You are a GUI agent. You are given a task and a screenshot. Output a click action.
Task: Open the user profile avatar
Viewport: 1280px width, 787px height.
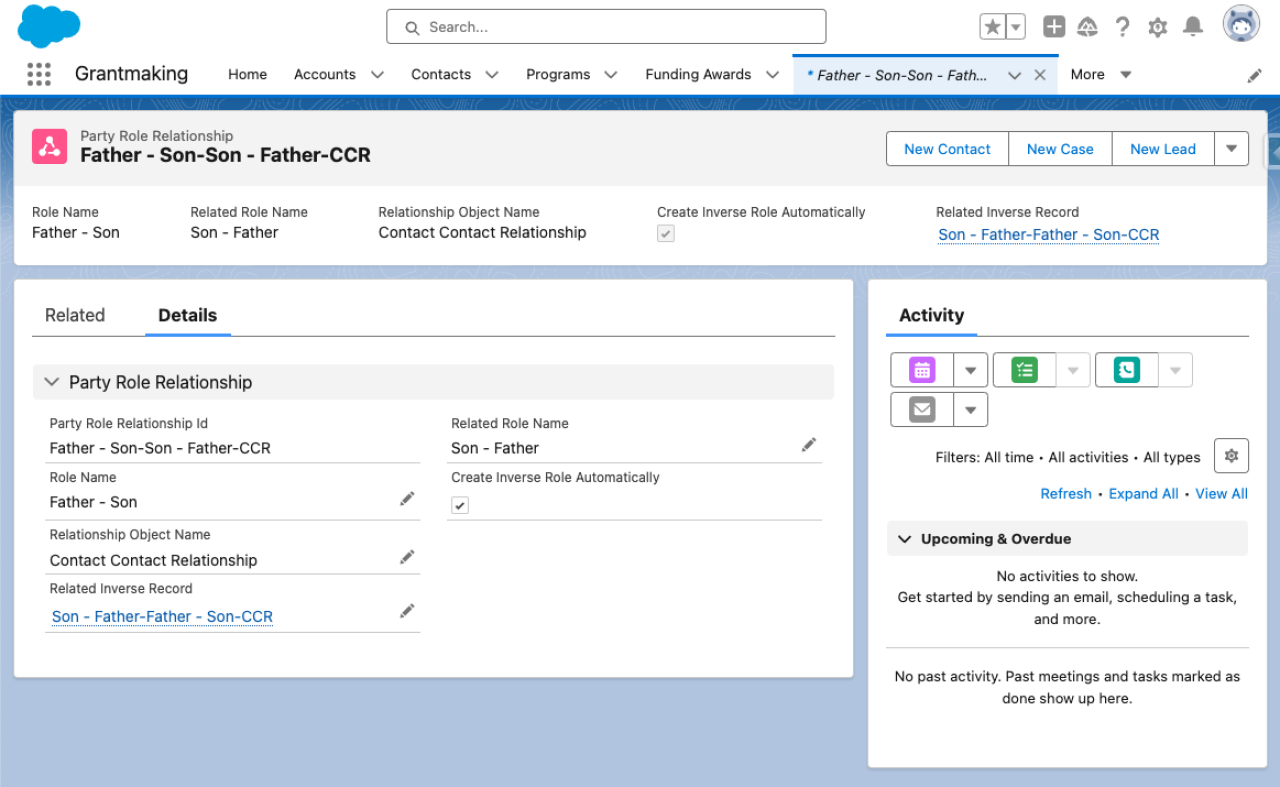coord(1241,25)
